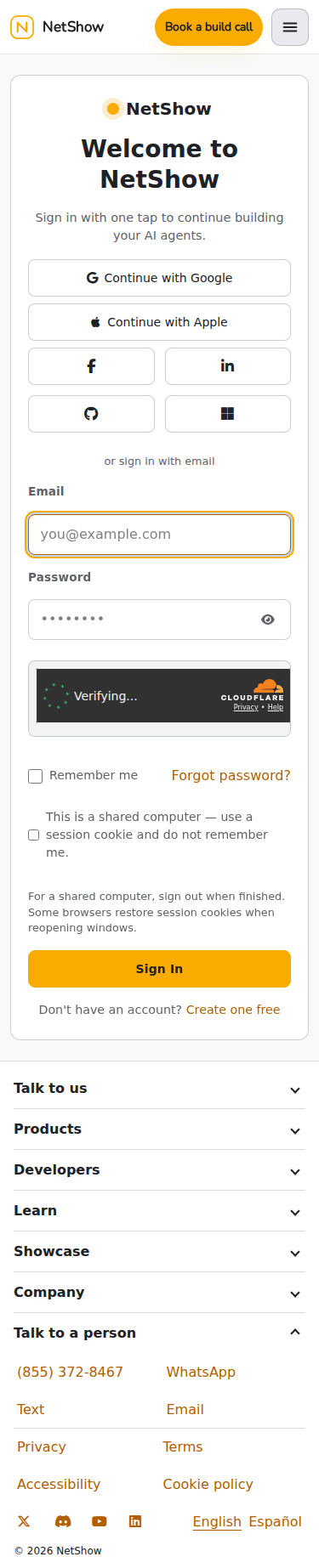Switch language to Español
This screenshot has width=319, height=1568.
(x=275, y=1521)
